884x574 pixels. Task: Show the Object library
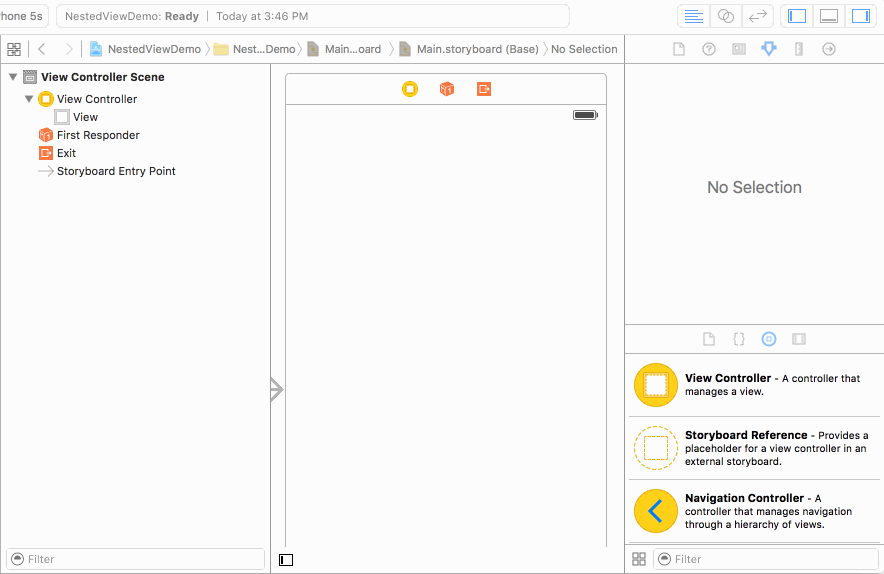click(x=769, y=339)
